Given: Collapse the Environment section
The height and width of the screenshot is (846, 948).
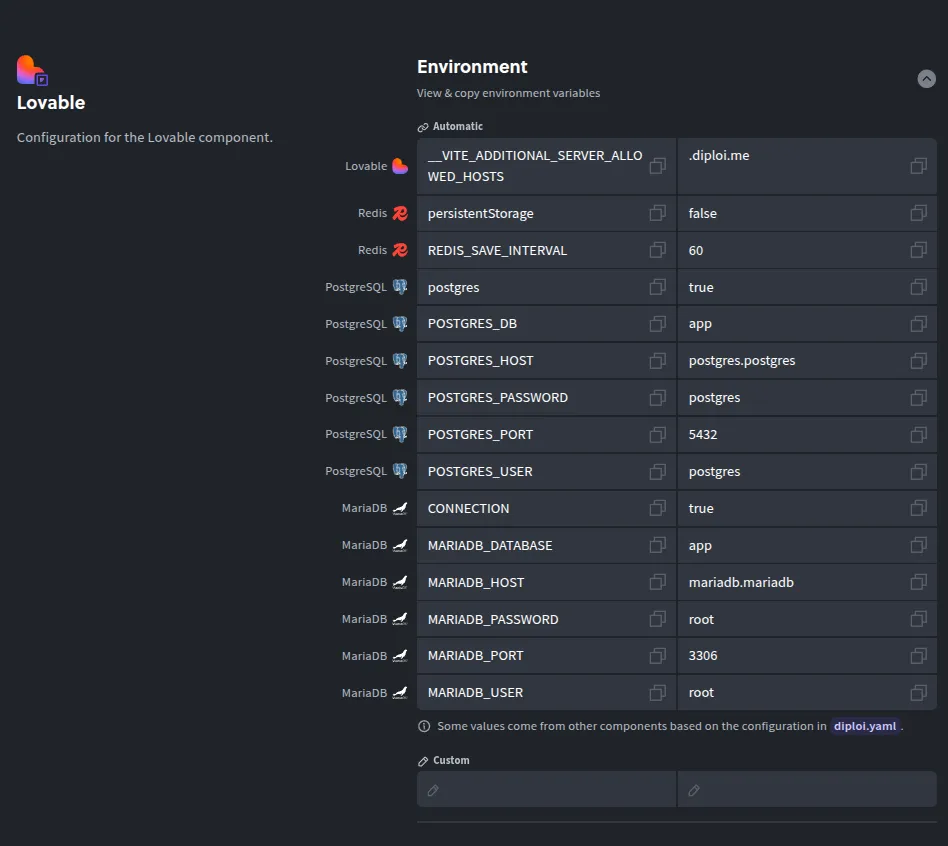Looking at the screenshot, I should [926, 79].
